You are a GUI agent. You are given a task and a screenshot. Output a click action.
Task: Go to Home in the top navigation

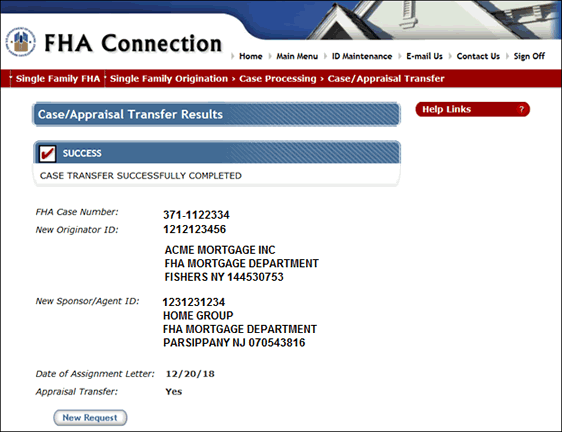pyautogui.click(x=251, y=56)
